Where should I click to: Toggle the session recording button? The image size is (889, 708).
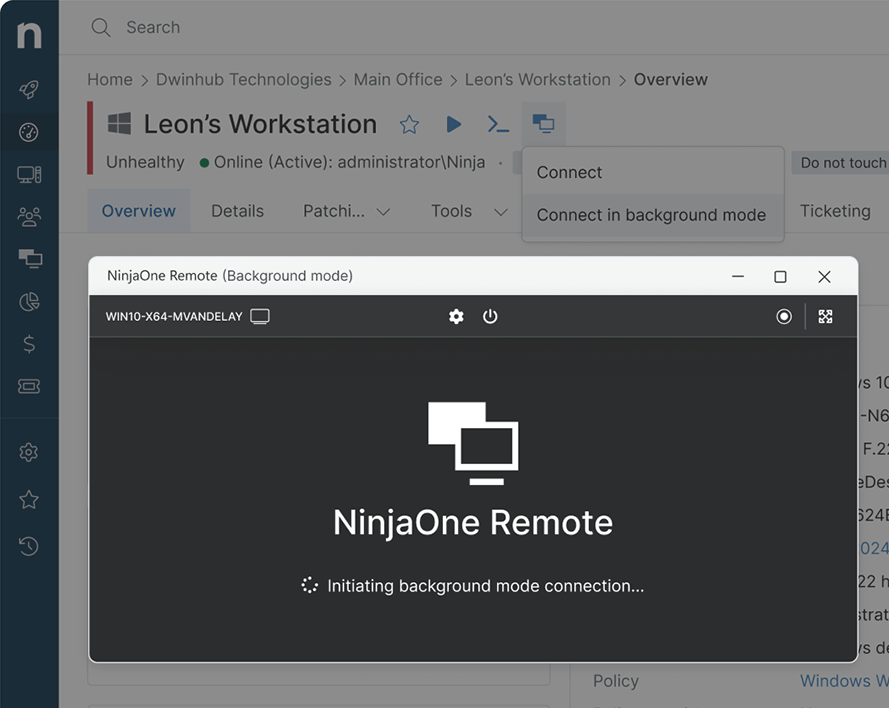(x=784, y=316)
